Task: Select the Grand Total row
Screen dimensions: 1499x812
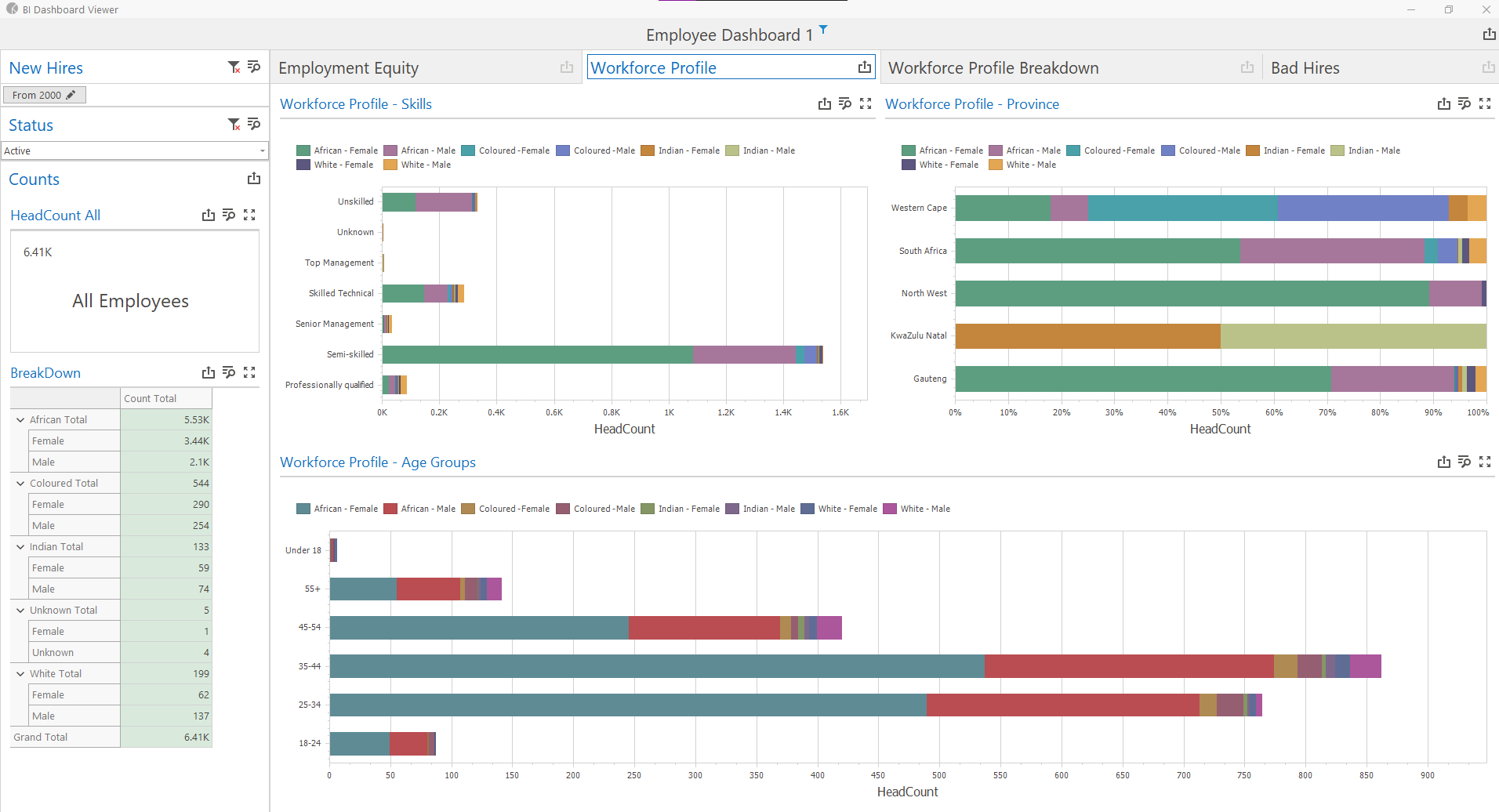Action: [111, 737]
